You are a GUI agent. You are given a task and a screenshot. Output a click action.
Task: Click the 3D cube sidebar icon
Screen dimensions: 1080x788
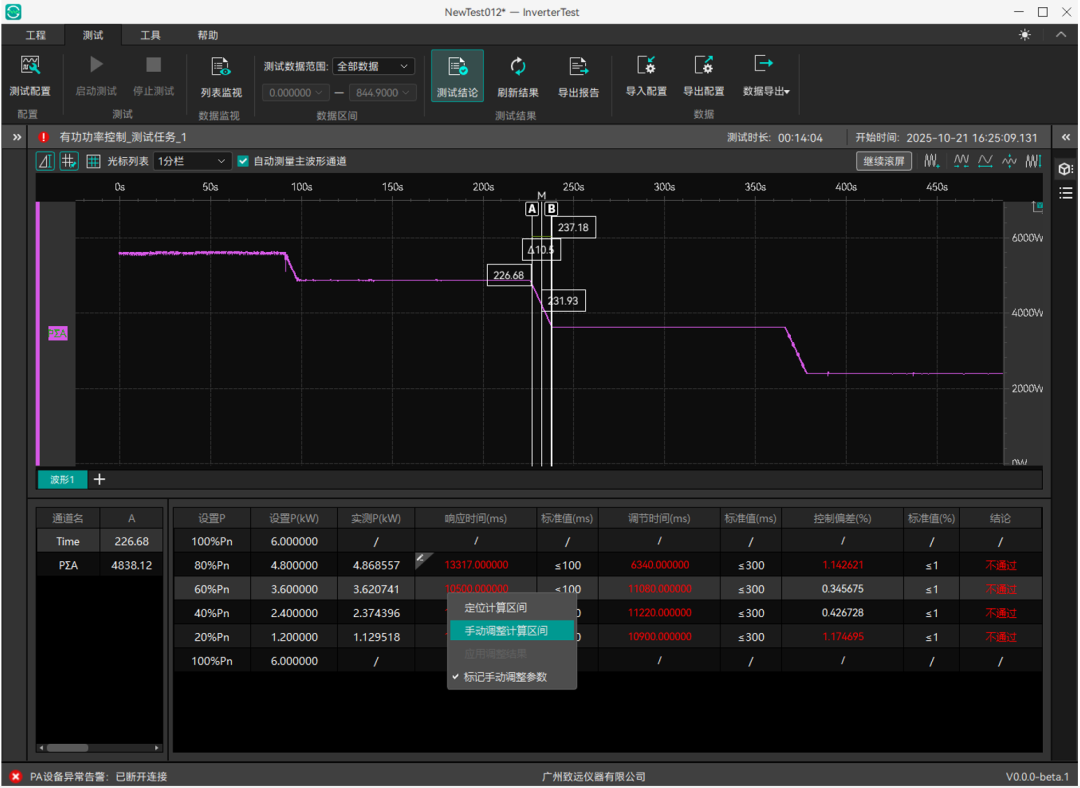tap(1065, 169)
